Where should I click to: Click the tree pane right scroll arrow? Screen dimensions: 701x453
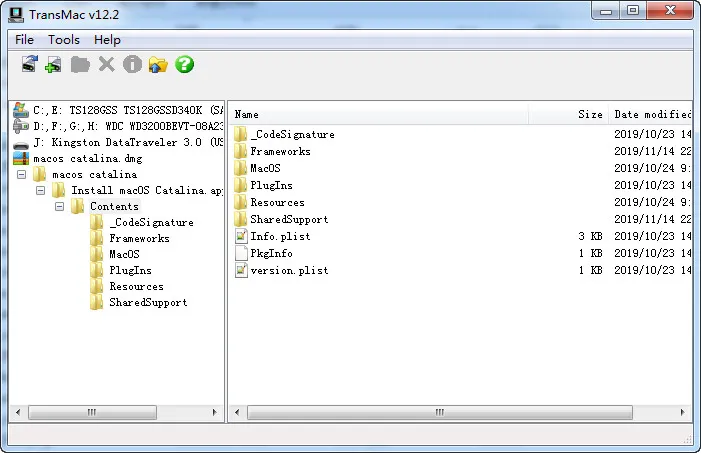(x=215, y=412)
